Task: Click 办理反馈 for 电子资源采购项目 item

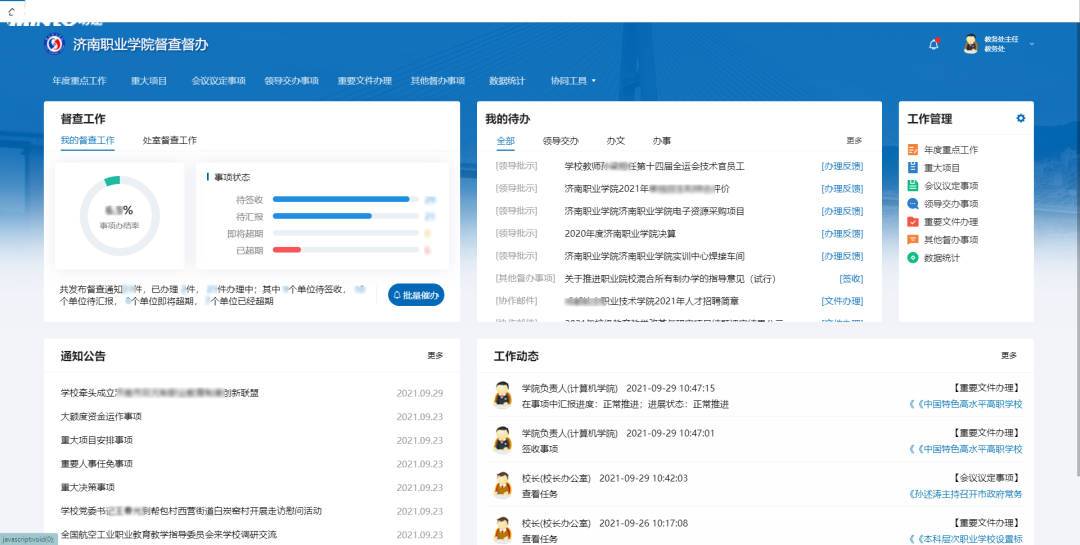Action: (x=842, y=211)
